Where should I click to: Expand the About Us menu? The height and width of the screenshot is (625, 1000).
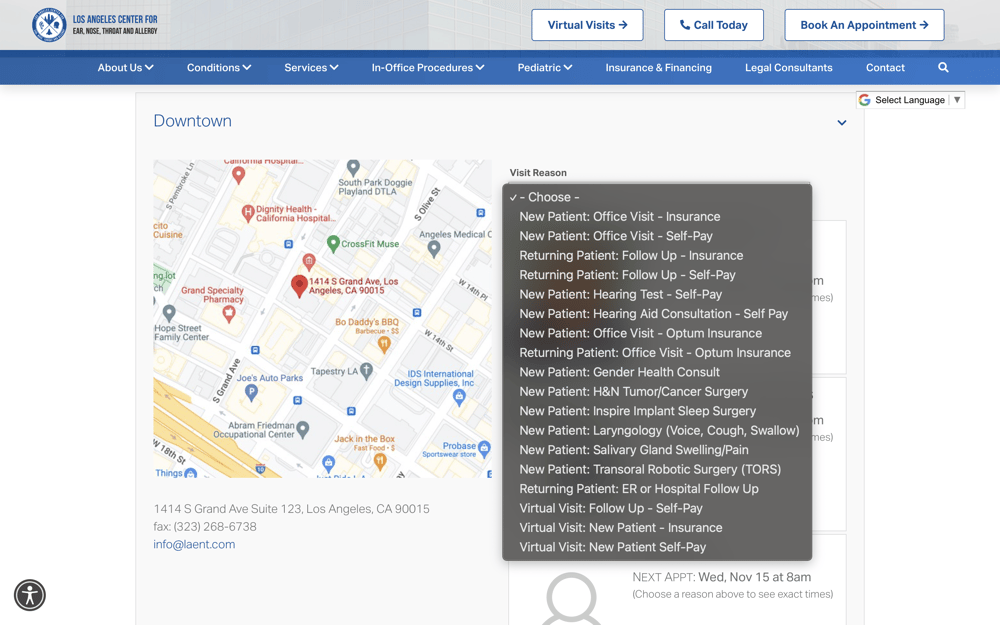coord(125,68)
